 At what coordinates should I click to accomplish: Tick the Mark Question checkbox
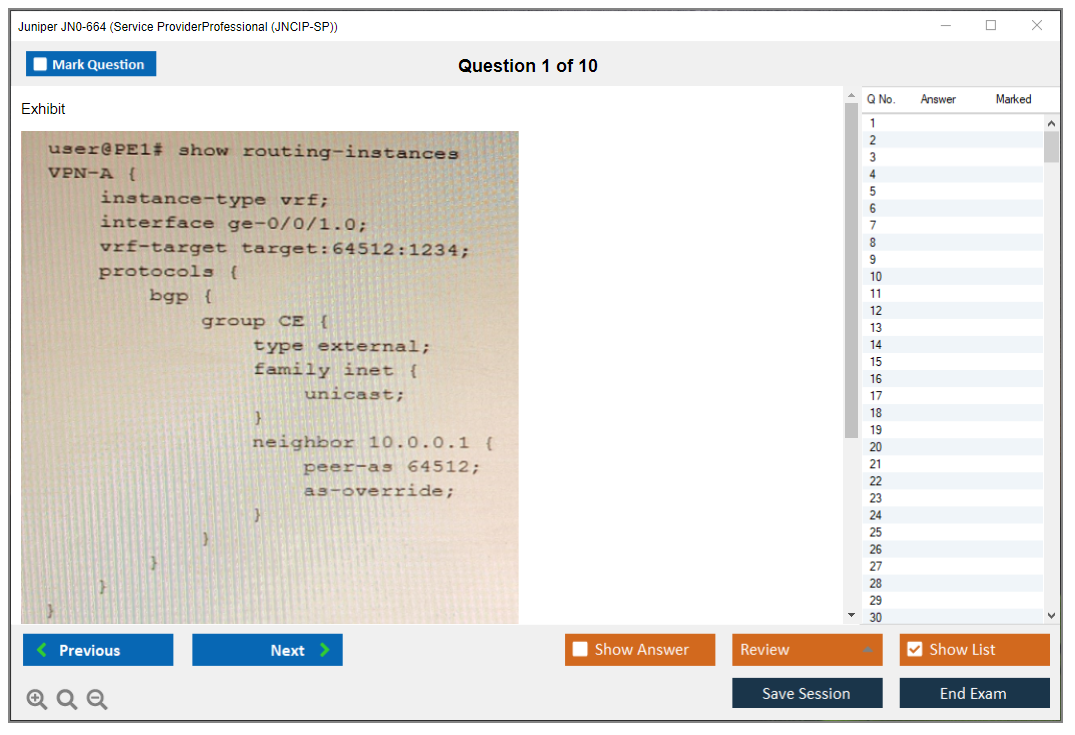[41, 64]
